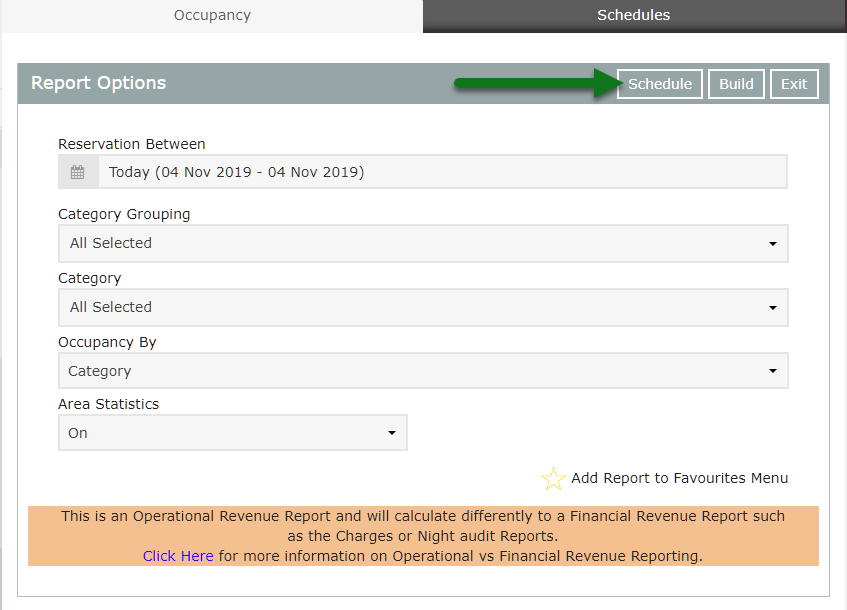Image resolution: width=847 pixels, height=610 pixels.
Task: Select Add Report to Favourites Menu text
Action: coord(680,478)
